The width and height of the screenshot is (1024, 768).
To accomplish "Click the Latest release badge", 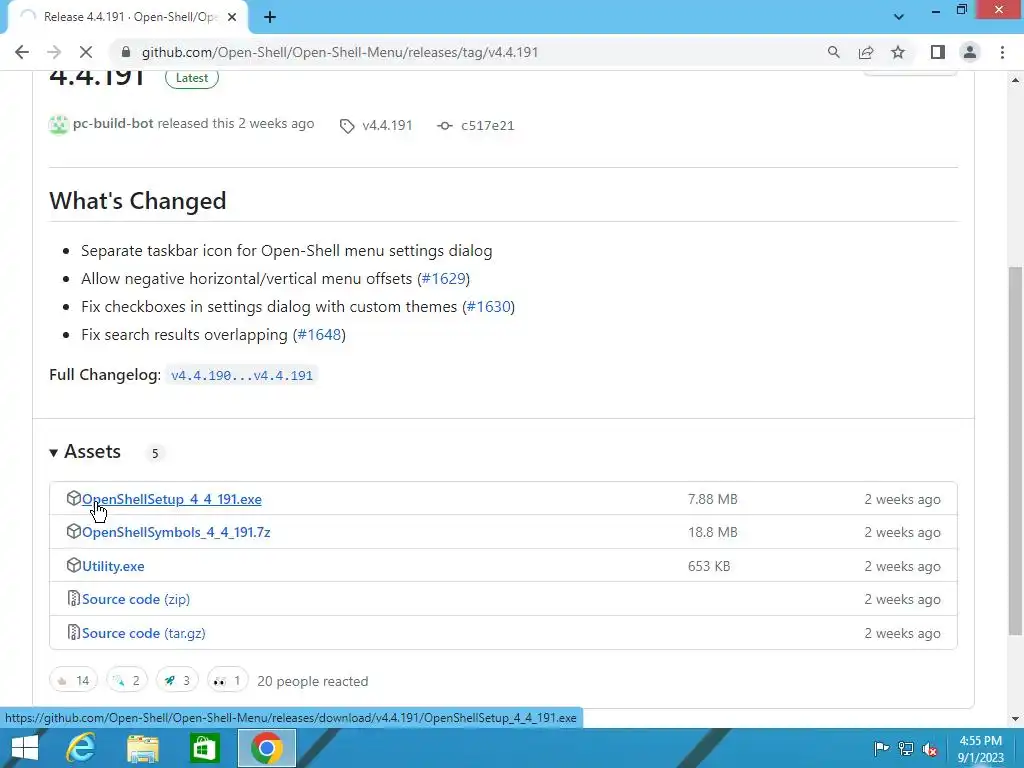I will [x=191, y=78].
